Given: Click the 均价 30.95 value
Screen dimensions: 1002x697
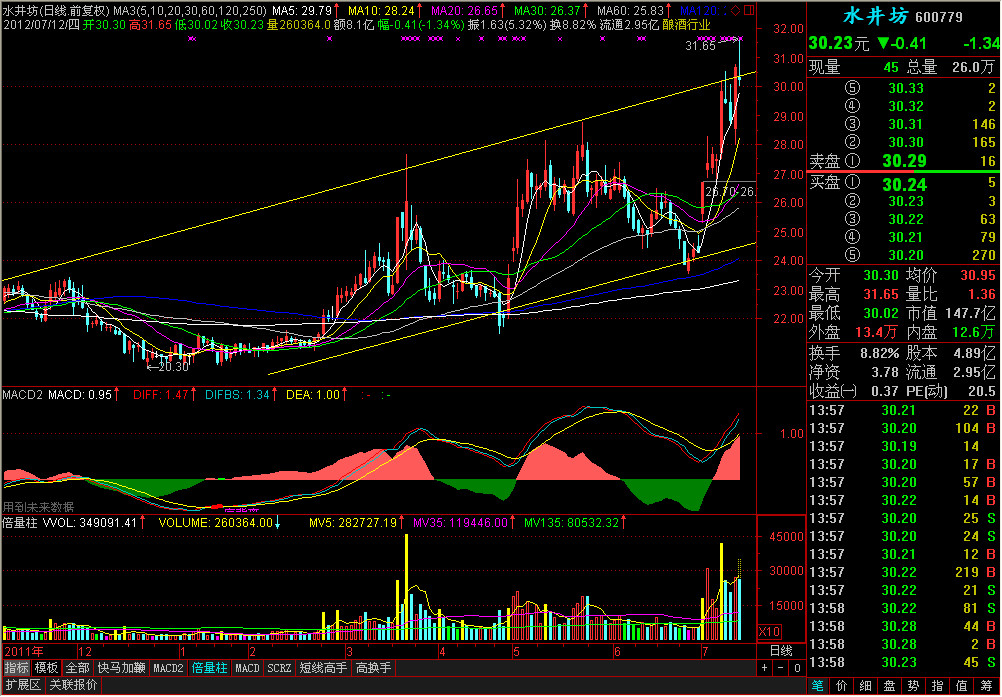Looking at the screenshot, I should click(x=978, y=275).
